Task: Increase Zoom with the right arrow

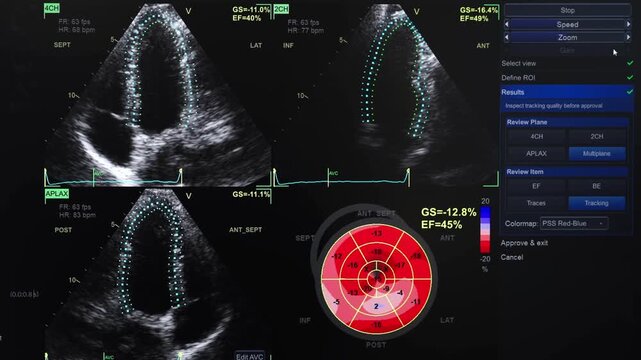Action: click(628, 38)
